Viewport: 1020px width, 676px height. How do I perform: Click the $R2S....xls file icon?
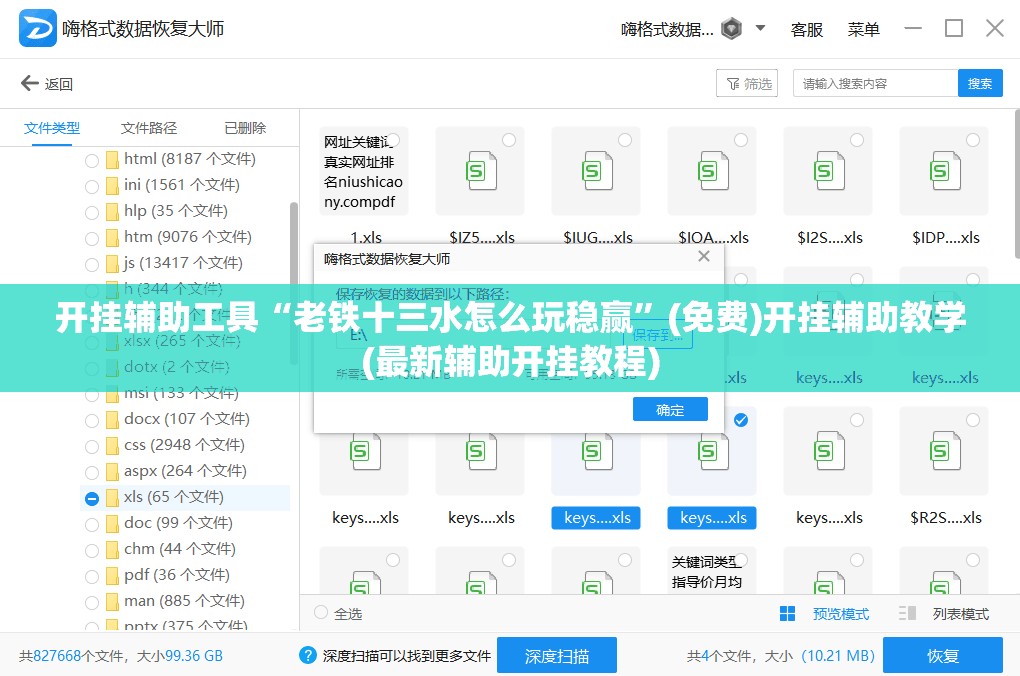[945, 450]
